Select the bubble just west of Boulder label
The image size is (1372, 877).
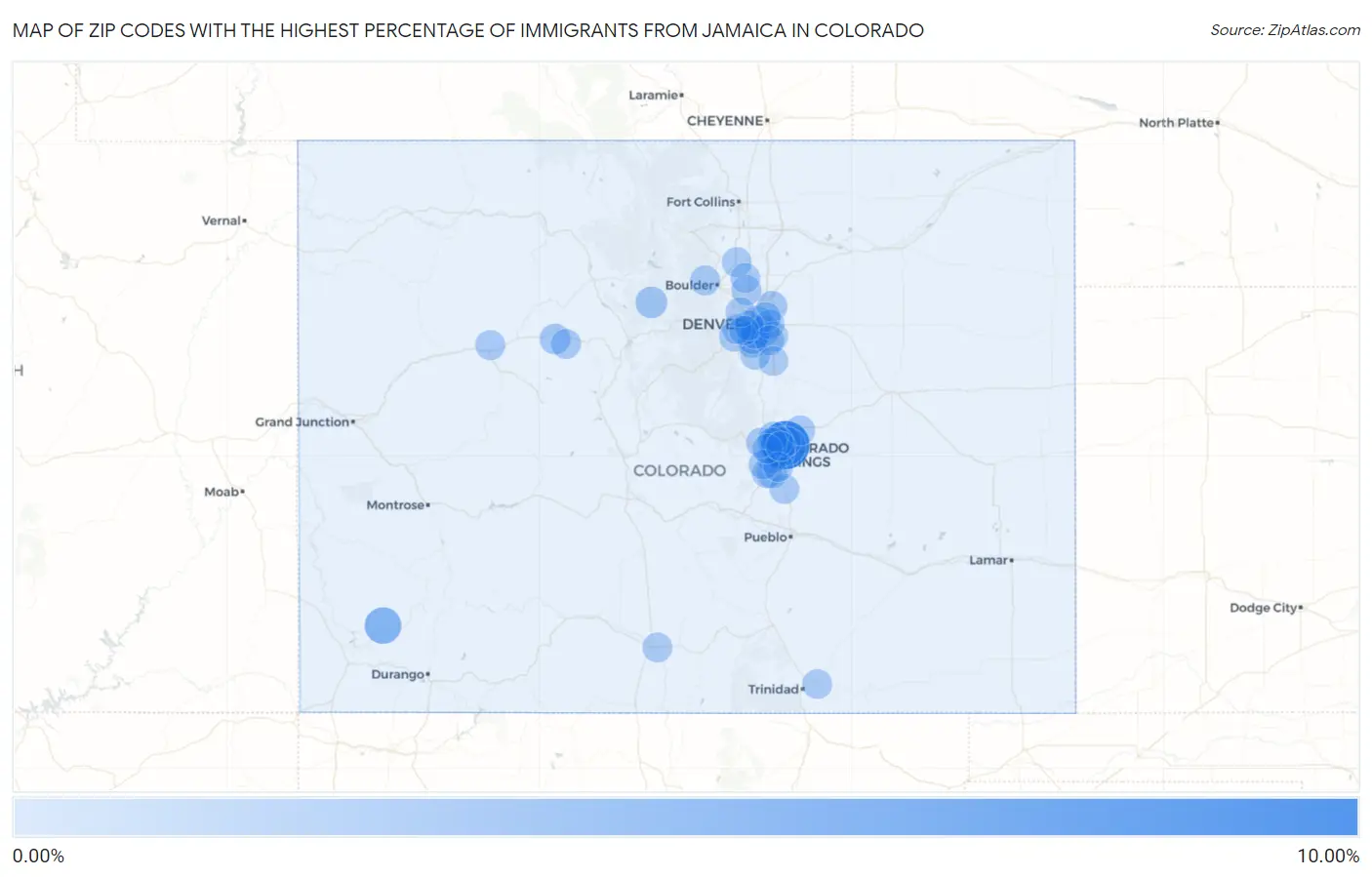651,302
